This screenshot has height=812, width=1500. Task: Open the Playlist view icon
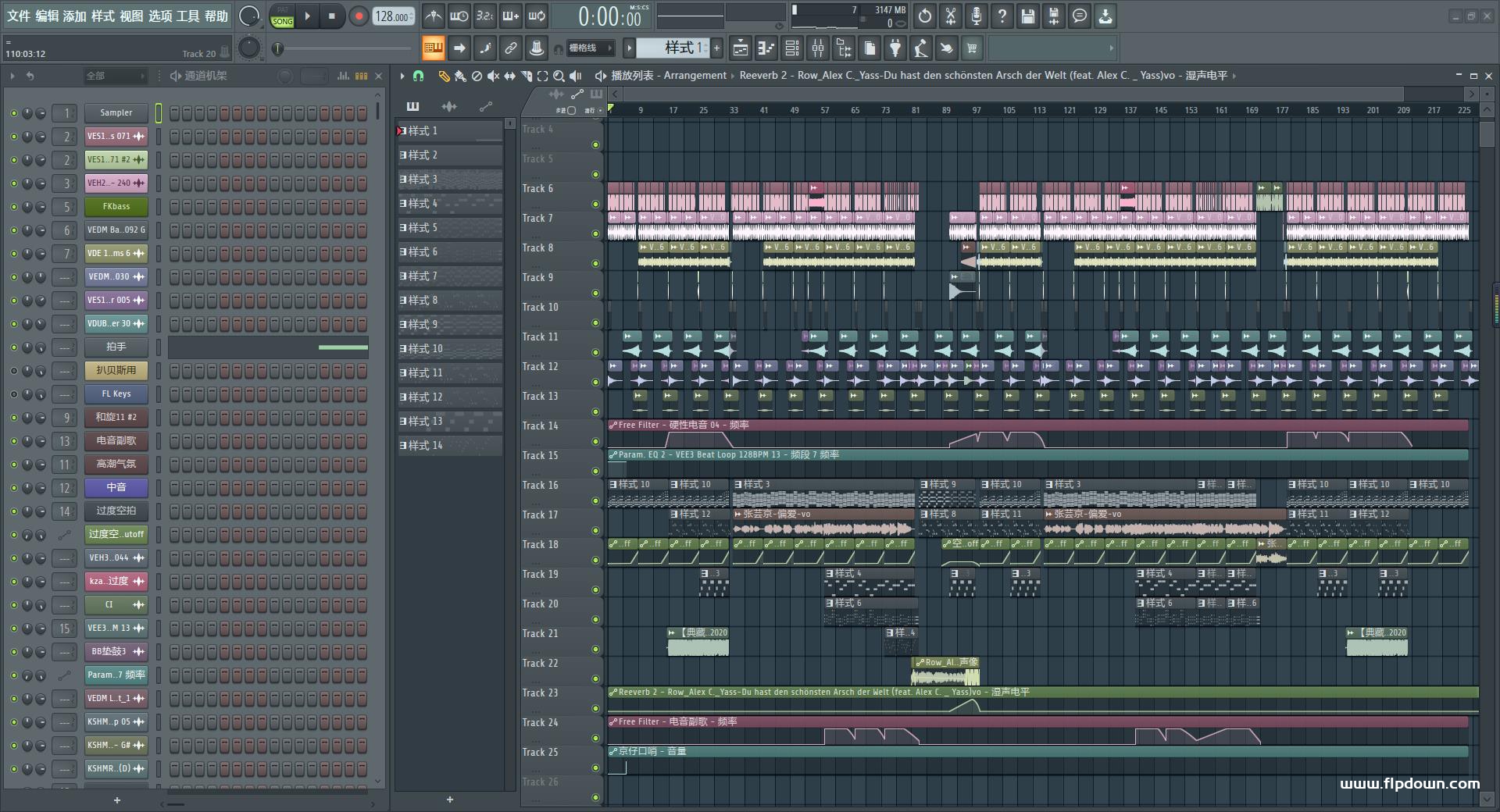[740, 48]
